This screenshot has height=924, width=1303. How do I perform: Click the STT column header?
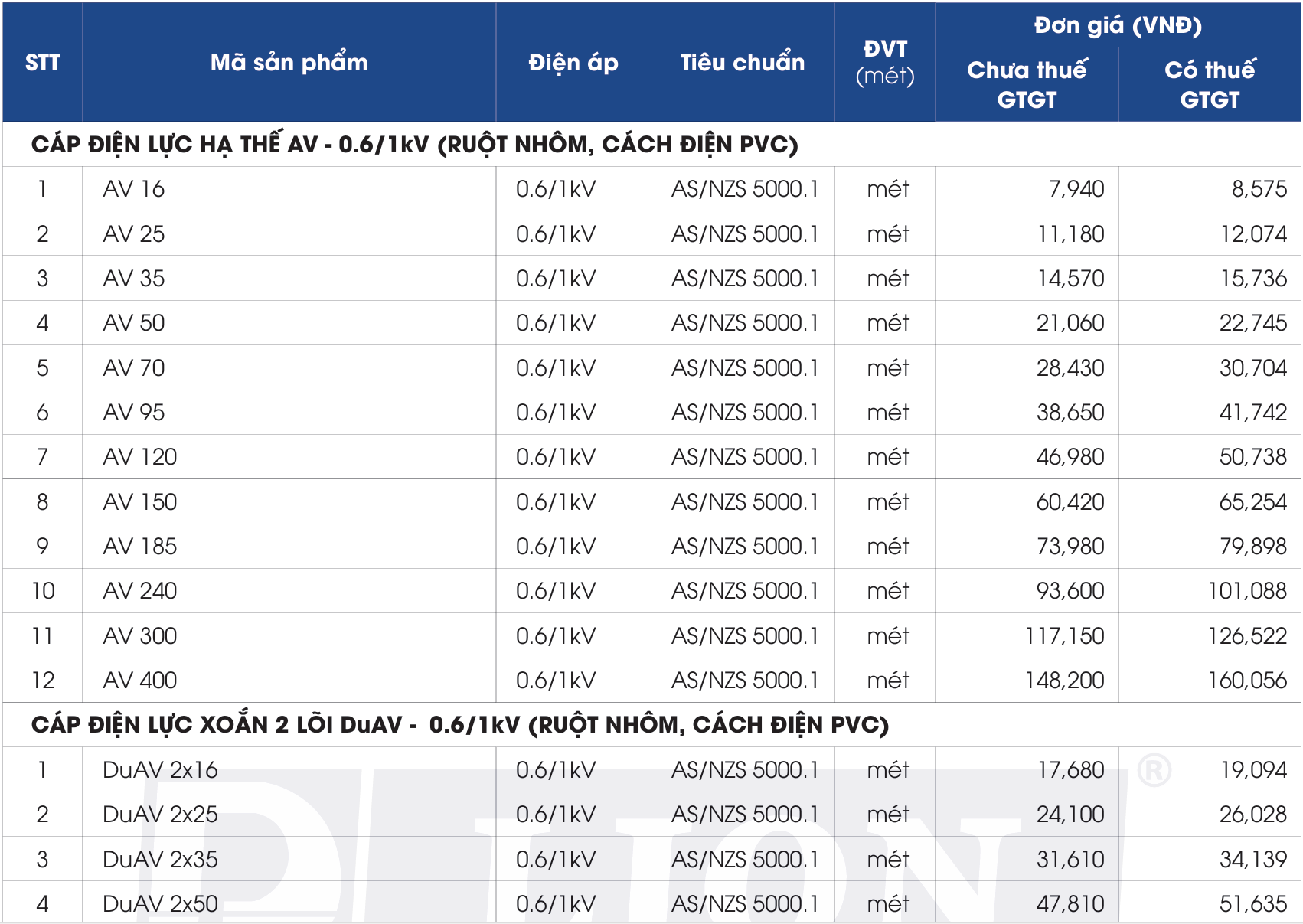tap(42, 63)
